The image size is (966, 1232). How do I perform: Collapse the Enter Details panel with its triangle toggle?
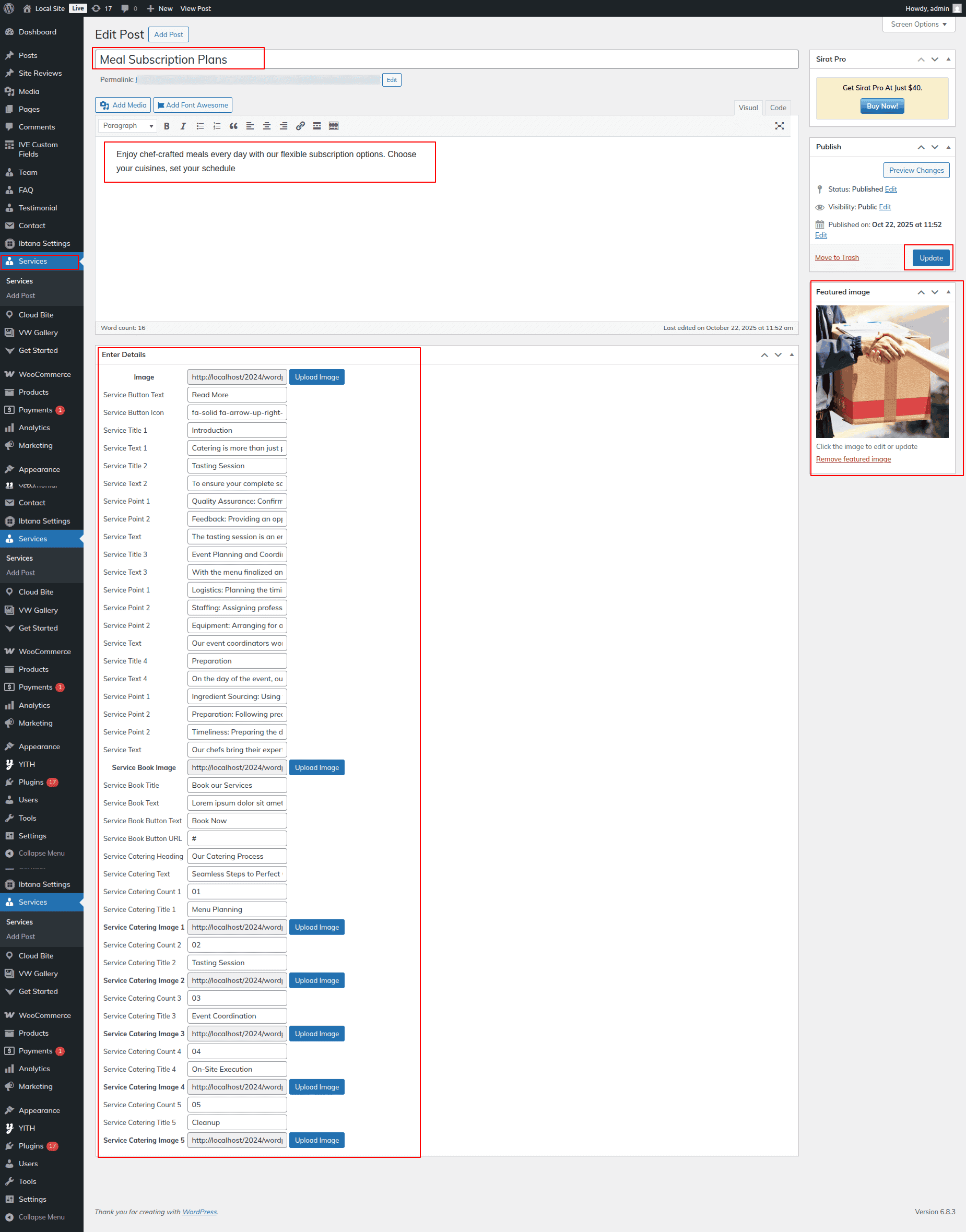(x=791, y=355)
